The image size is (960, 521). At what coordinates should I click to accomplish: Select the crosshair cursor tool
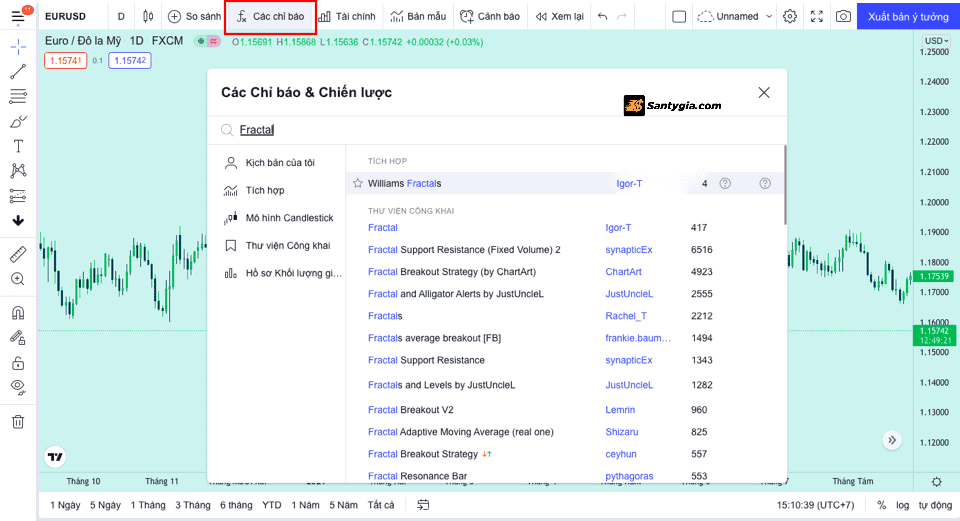point(18,47)
